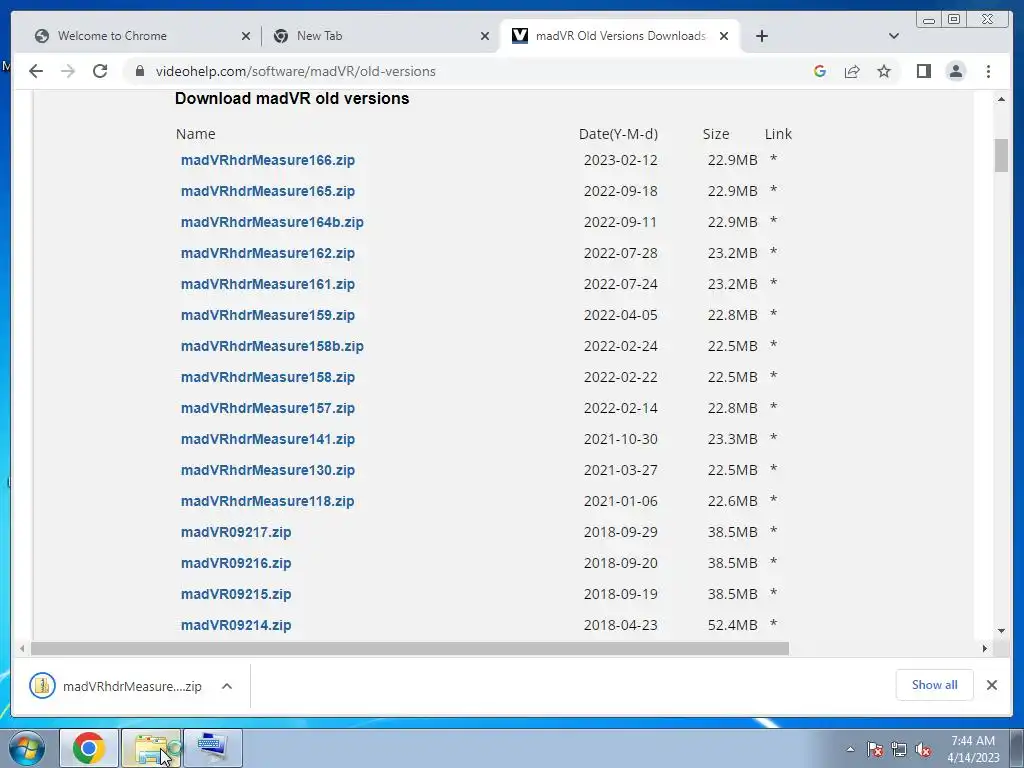Download madVRhdrMeasure161.zip
Screen dimensions: 1024x768
(x=268, y=284)
